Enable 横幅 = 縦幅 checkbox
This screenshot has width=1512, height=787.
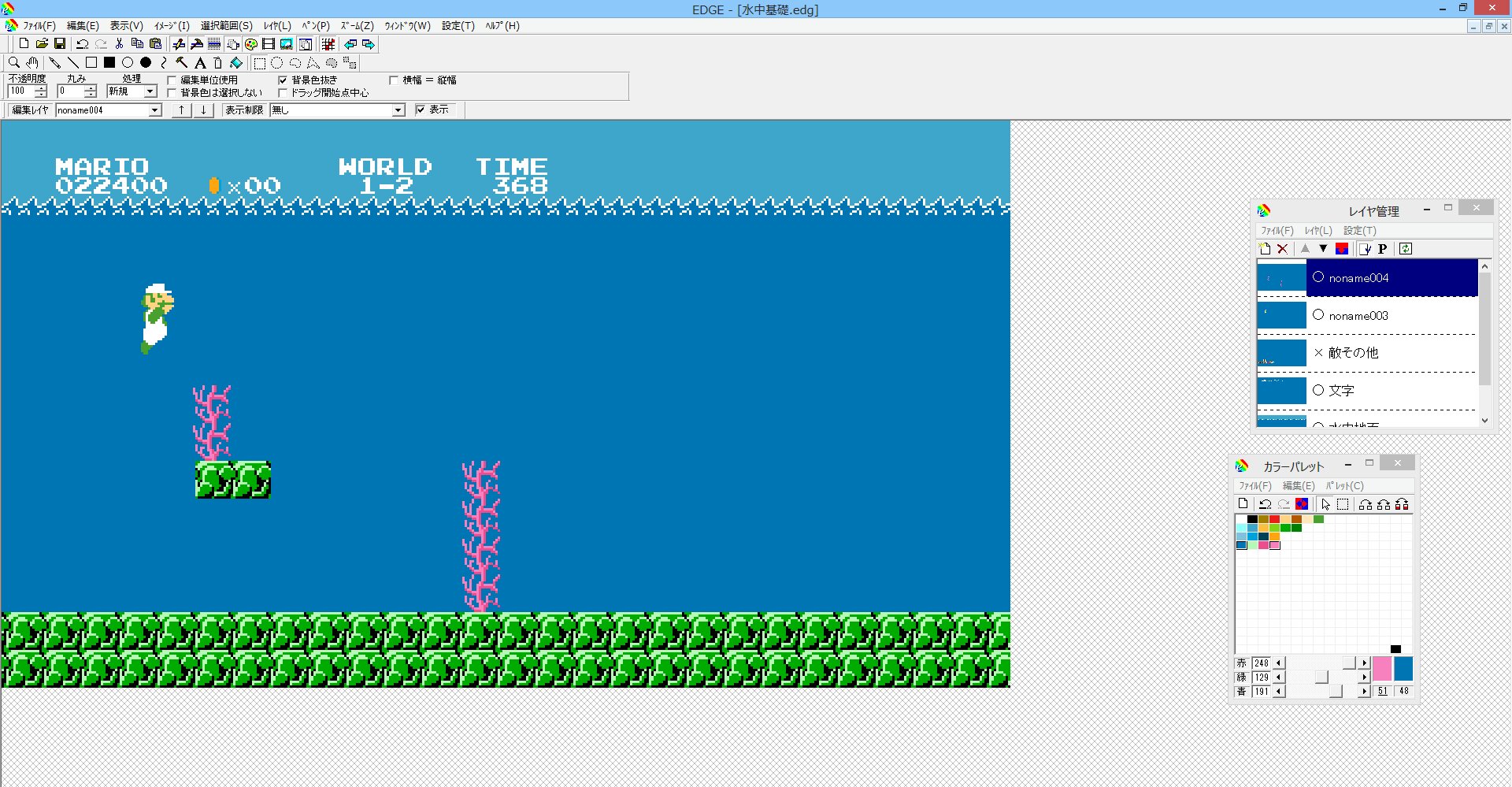click(x=394, y=80)
